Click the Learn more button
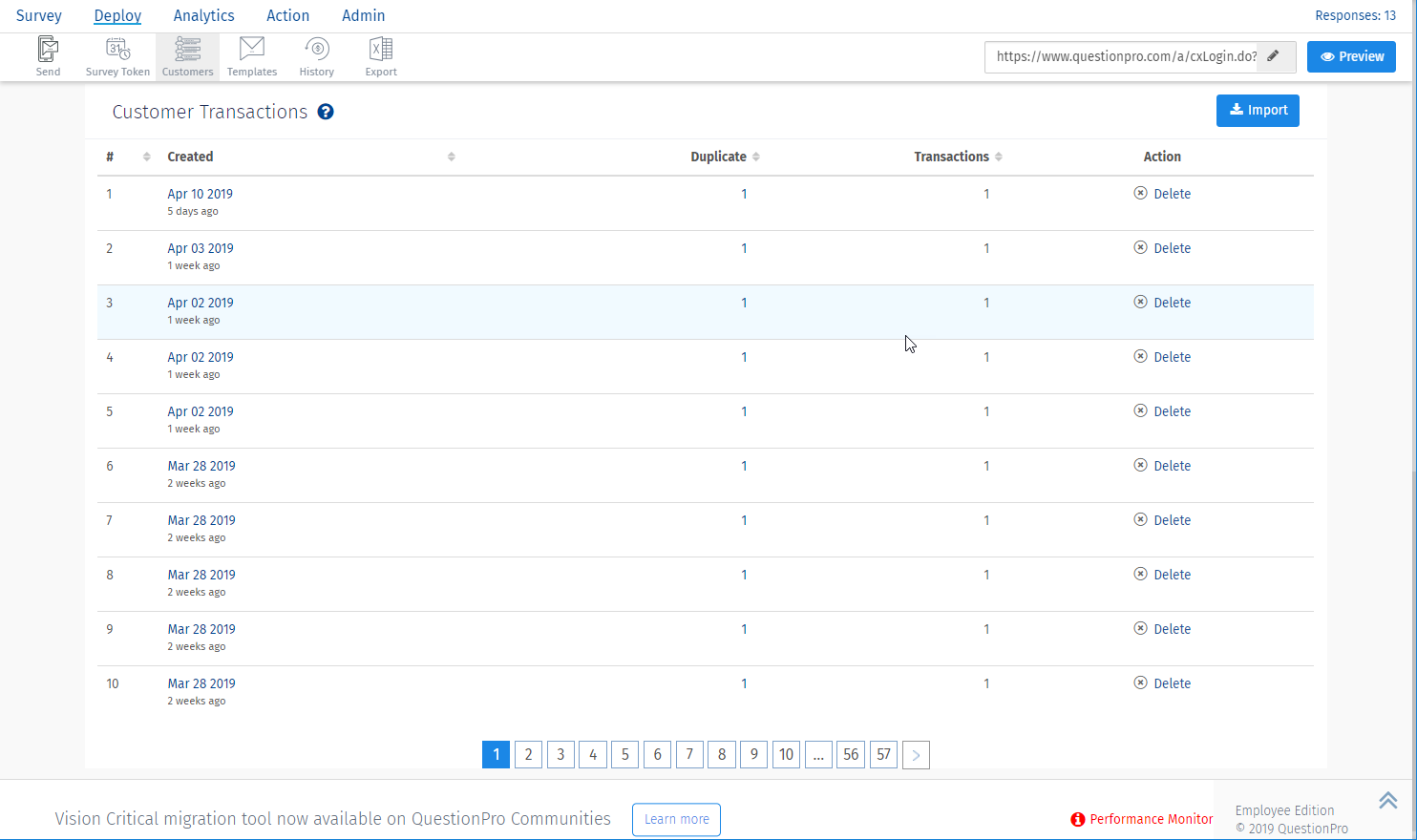 point(676,819)
